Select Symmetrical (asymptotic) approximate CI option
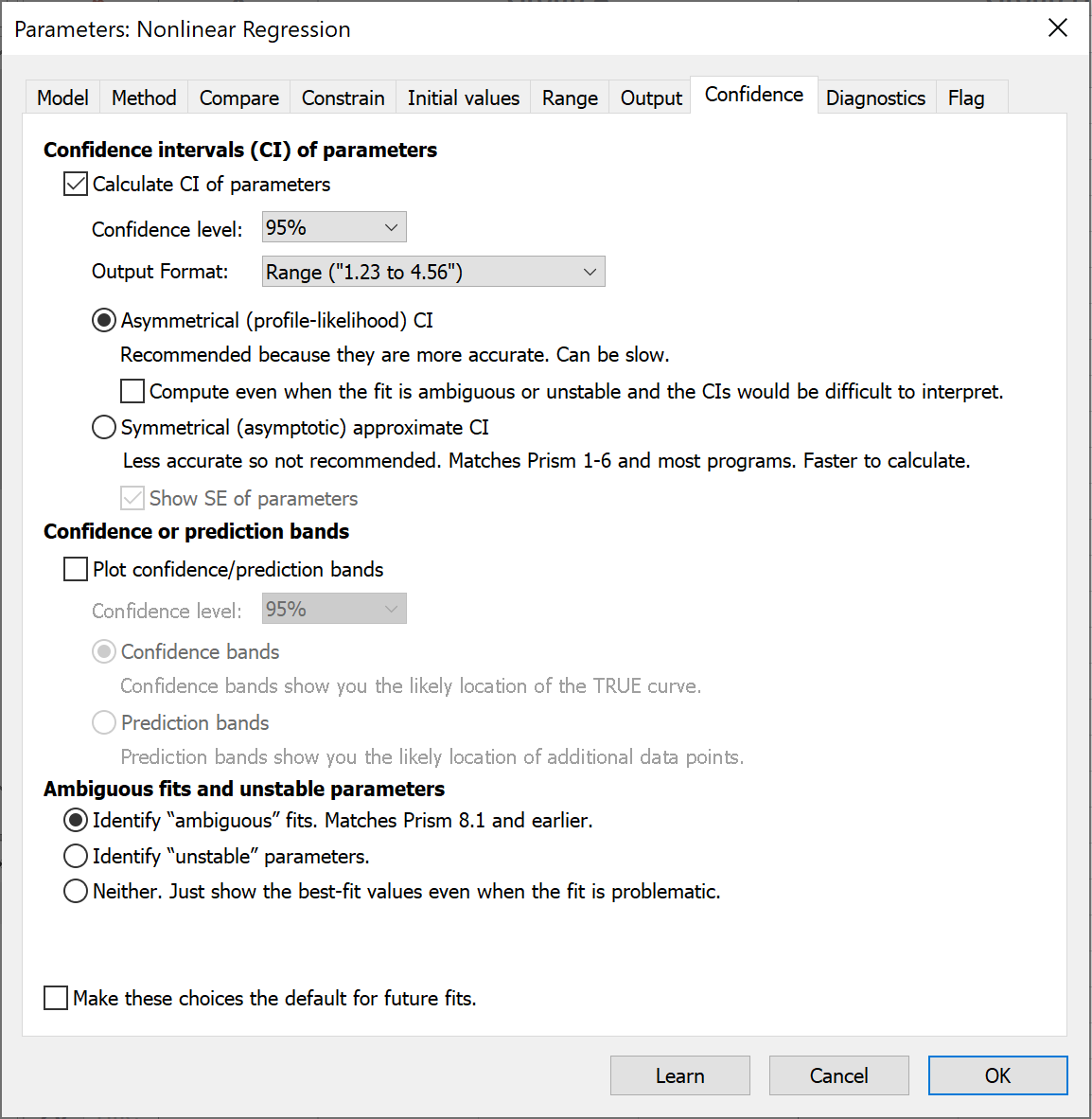 tap(104, 428)
